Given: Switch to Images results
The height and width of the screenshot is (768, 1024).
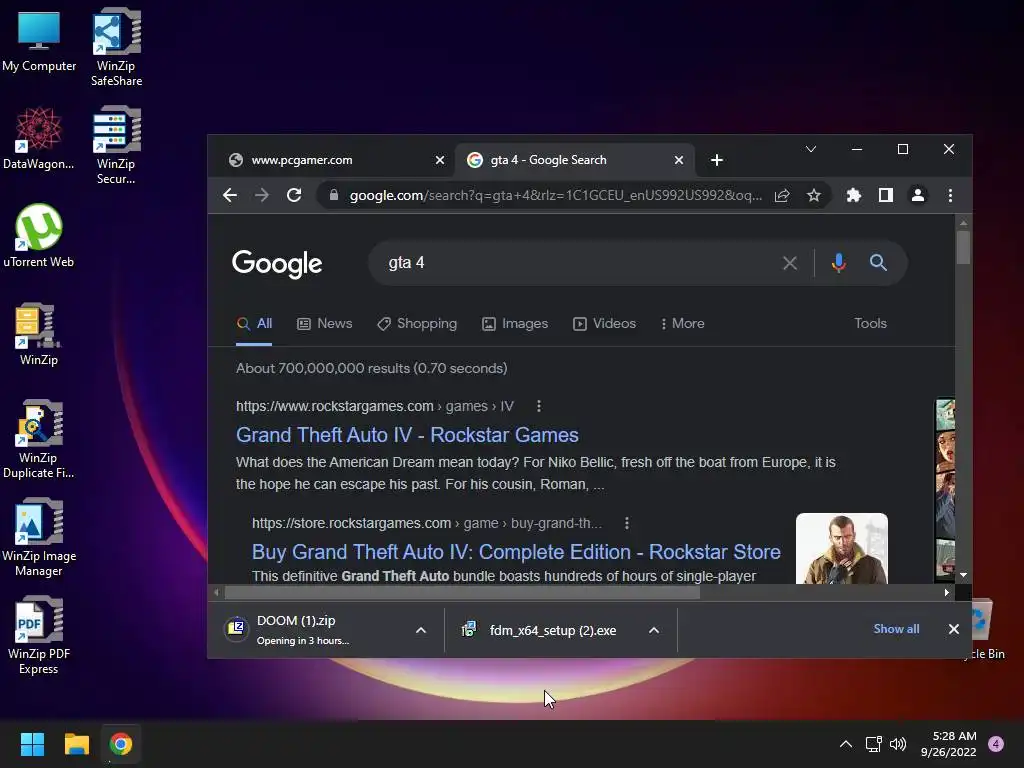Looking at the screenshot, I should pyautogui.click(x=515, y=323).
